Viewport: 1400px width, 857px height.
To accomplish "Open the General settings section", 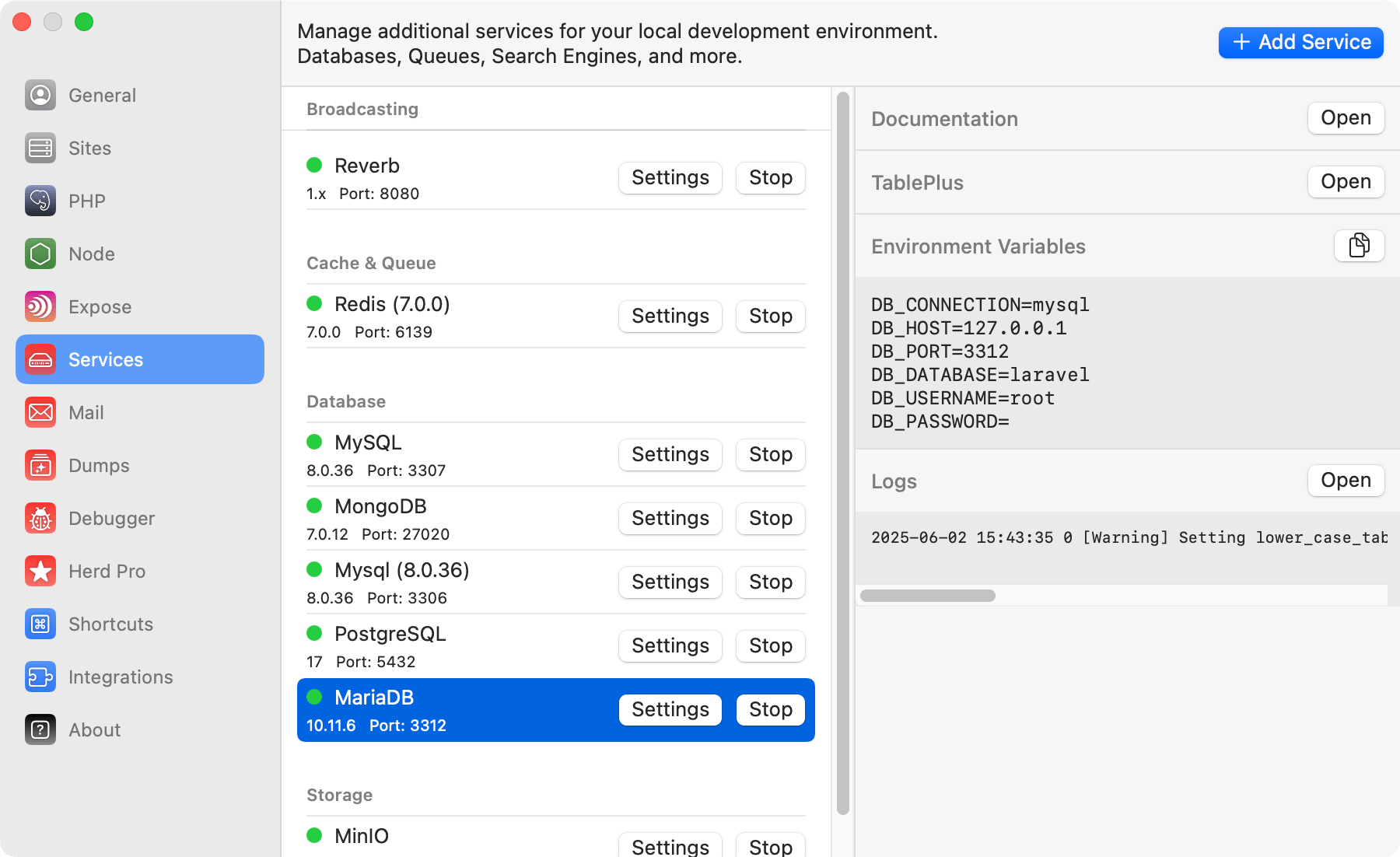I will [x=102, y=95].
